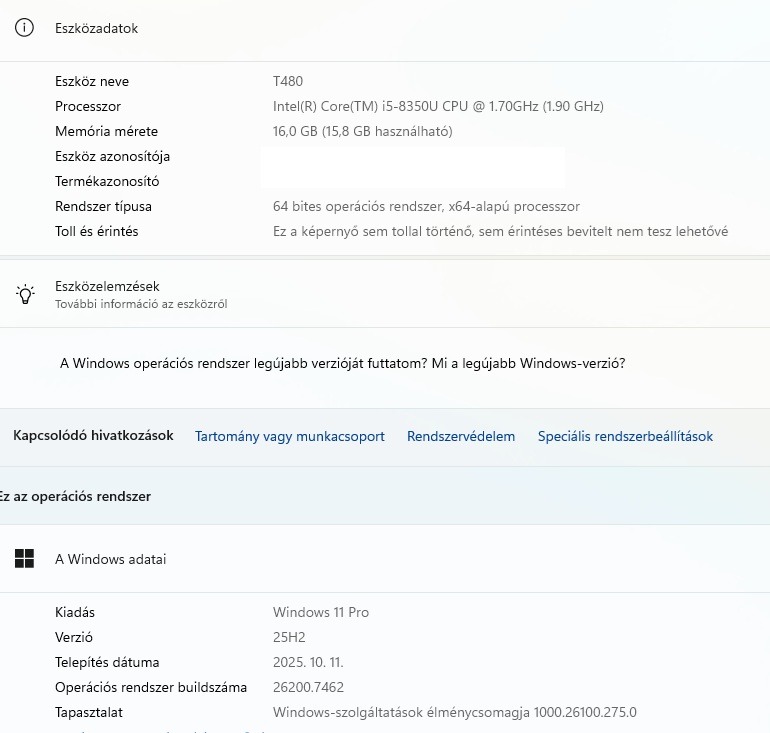The width and height of the screenshot is (770, 733).
Task: Select the Windows 11 Pro edition text
Action: 321,612
